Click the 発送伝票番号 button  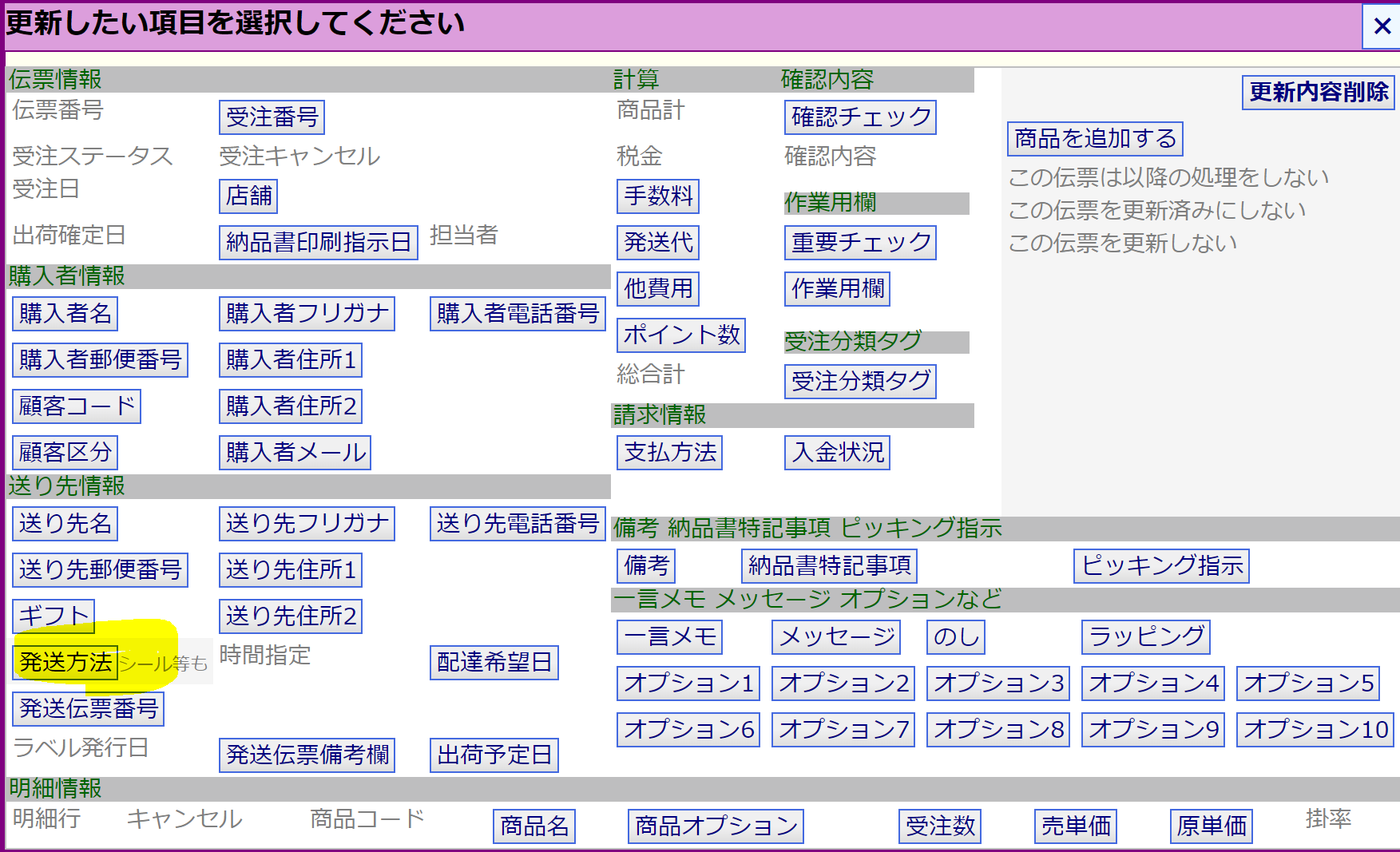[89, 708]
